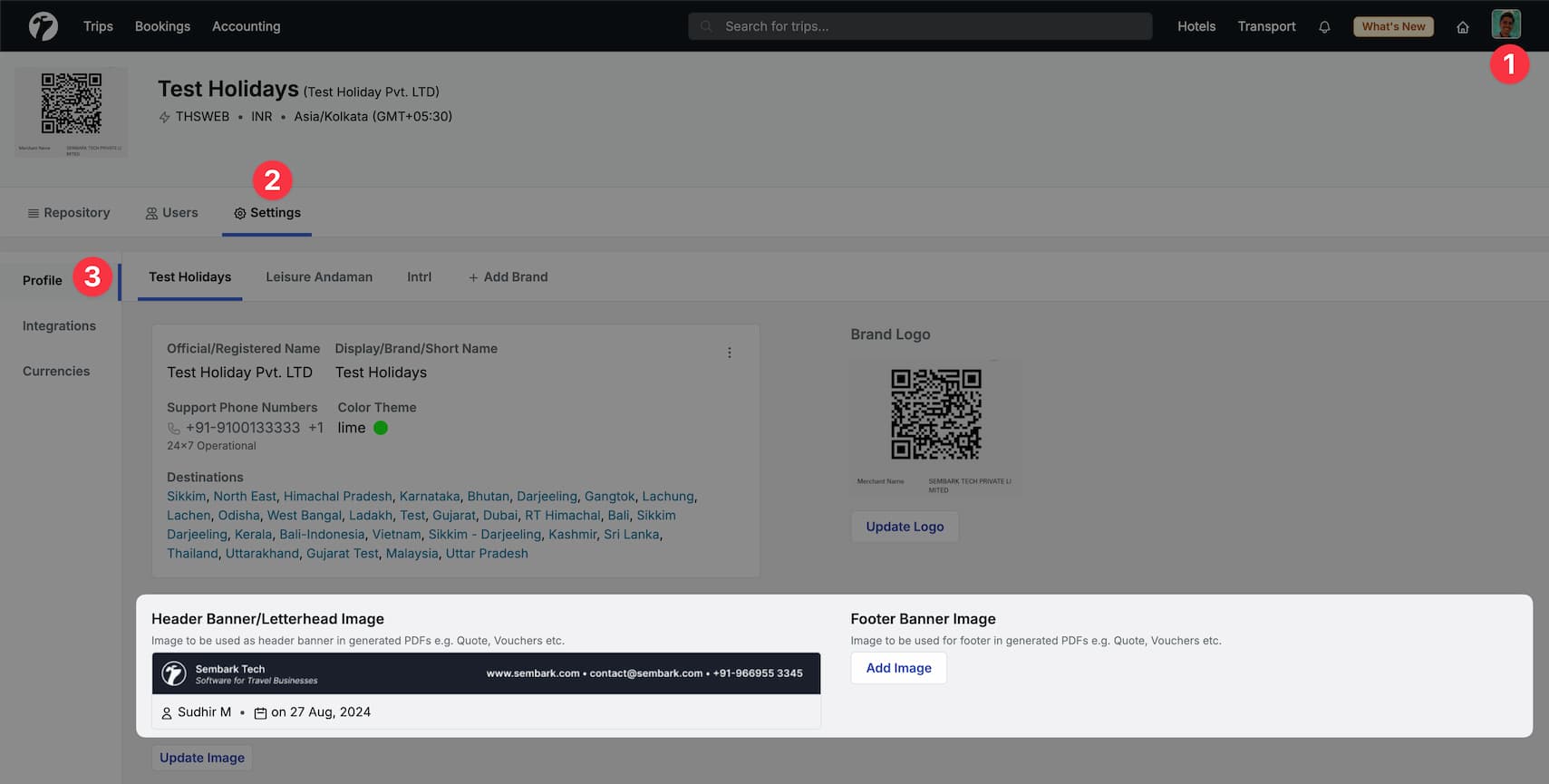Open the Repository tab
Image resolution: width=1549 pixels, height=784 pixels.
click(69, 213)
